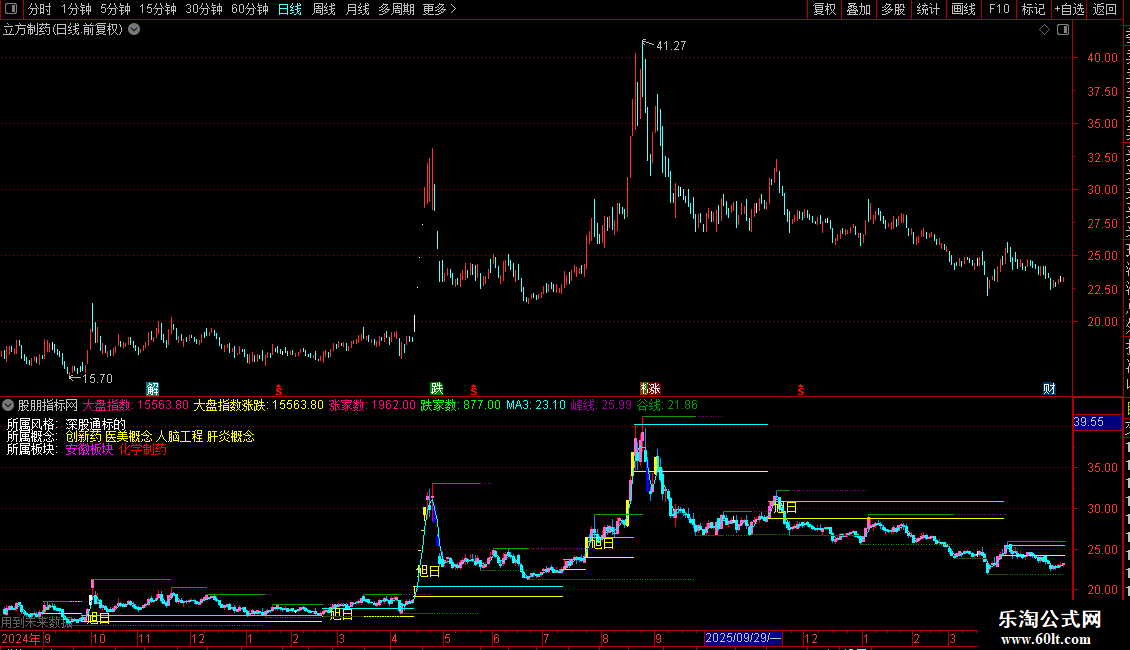The width and height of the screenshot is (1130, 650).
Task: Click the 峰线: 25.99 value
Action: tap(601, 405)
